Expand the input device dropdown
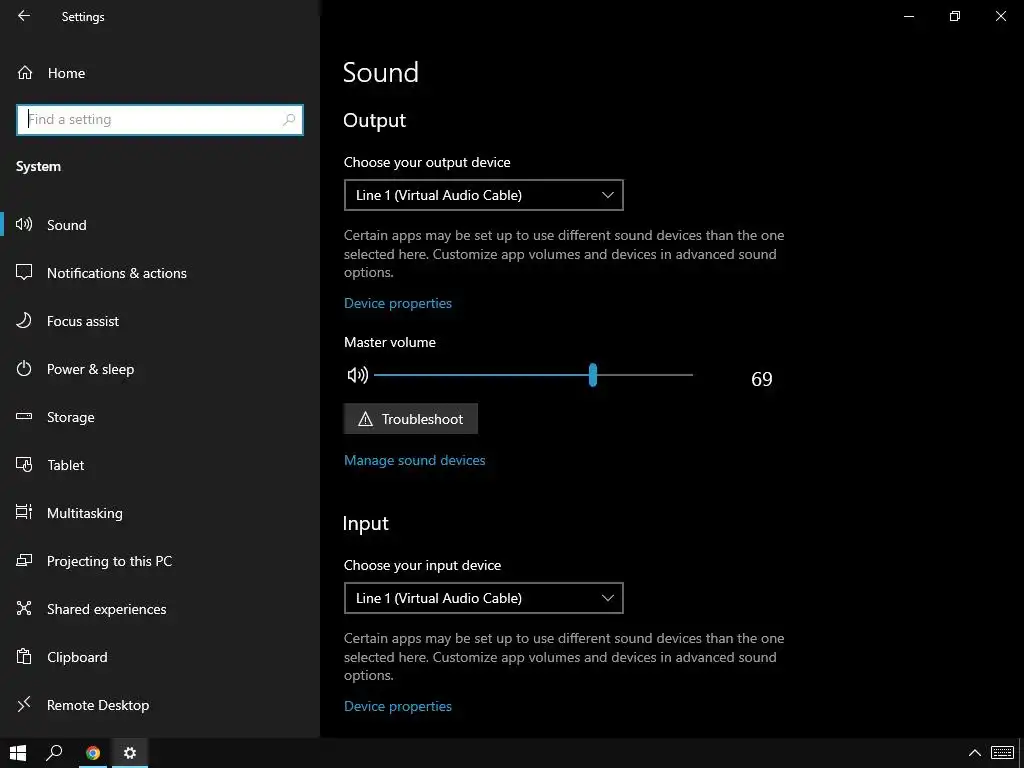 point(483,598)
